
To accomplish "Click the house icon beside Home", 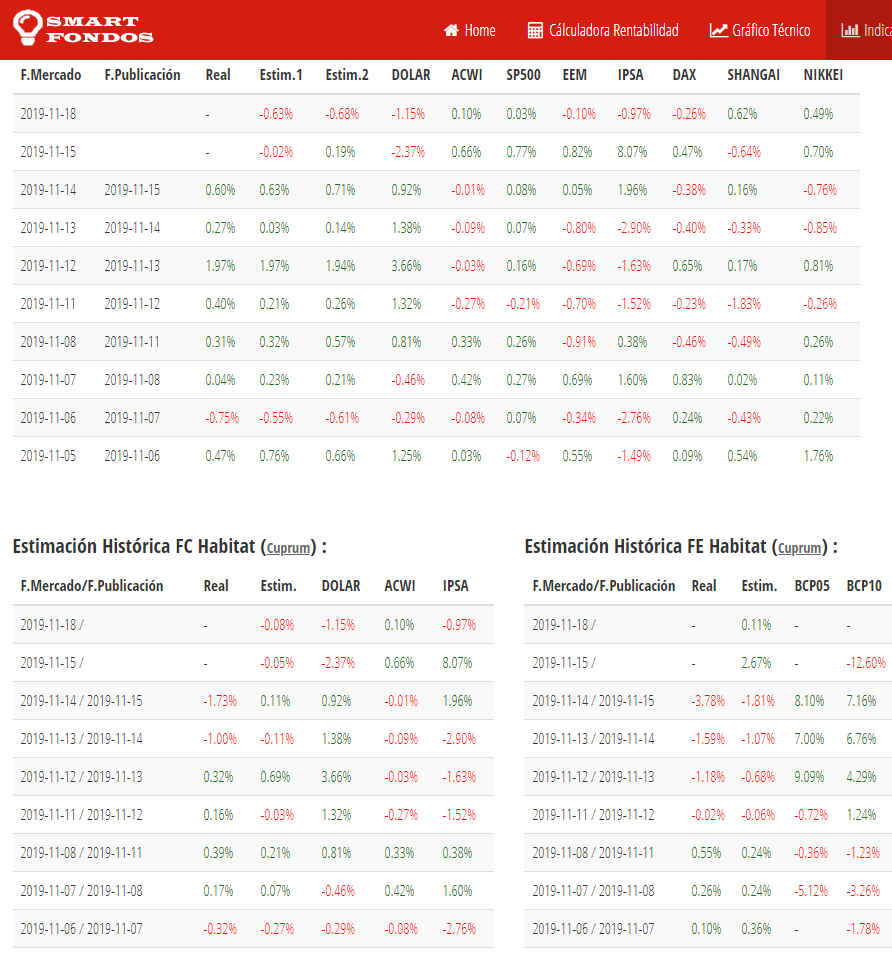I will pos(451,30).
